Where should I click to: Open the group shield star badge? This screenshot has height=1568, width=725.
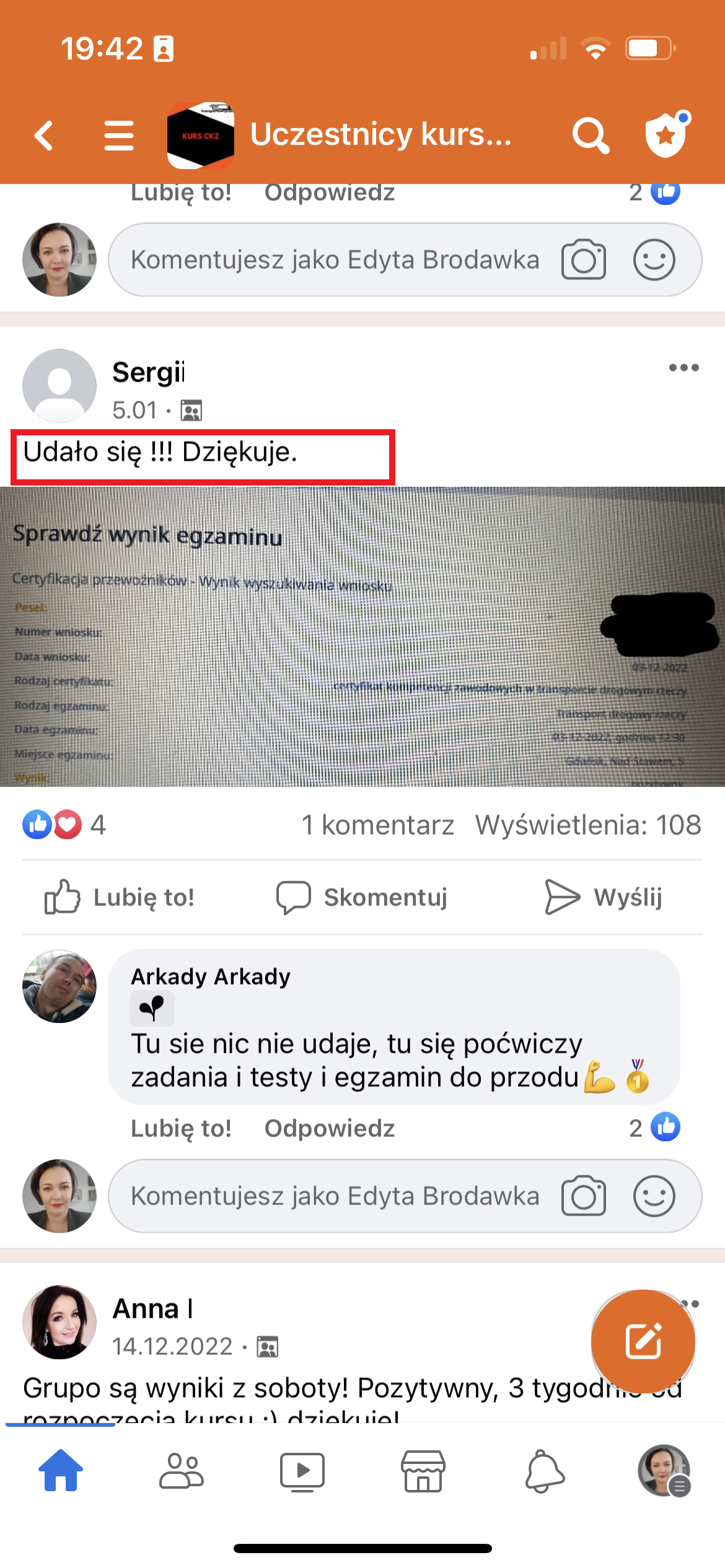coord(667,134)
